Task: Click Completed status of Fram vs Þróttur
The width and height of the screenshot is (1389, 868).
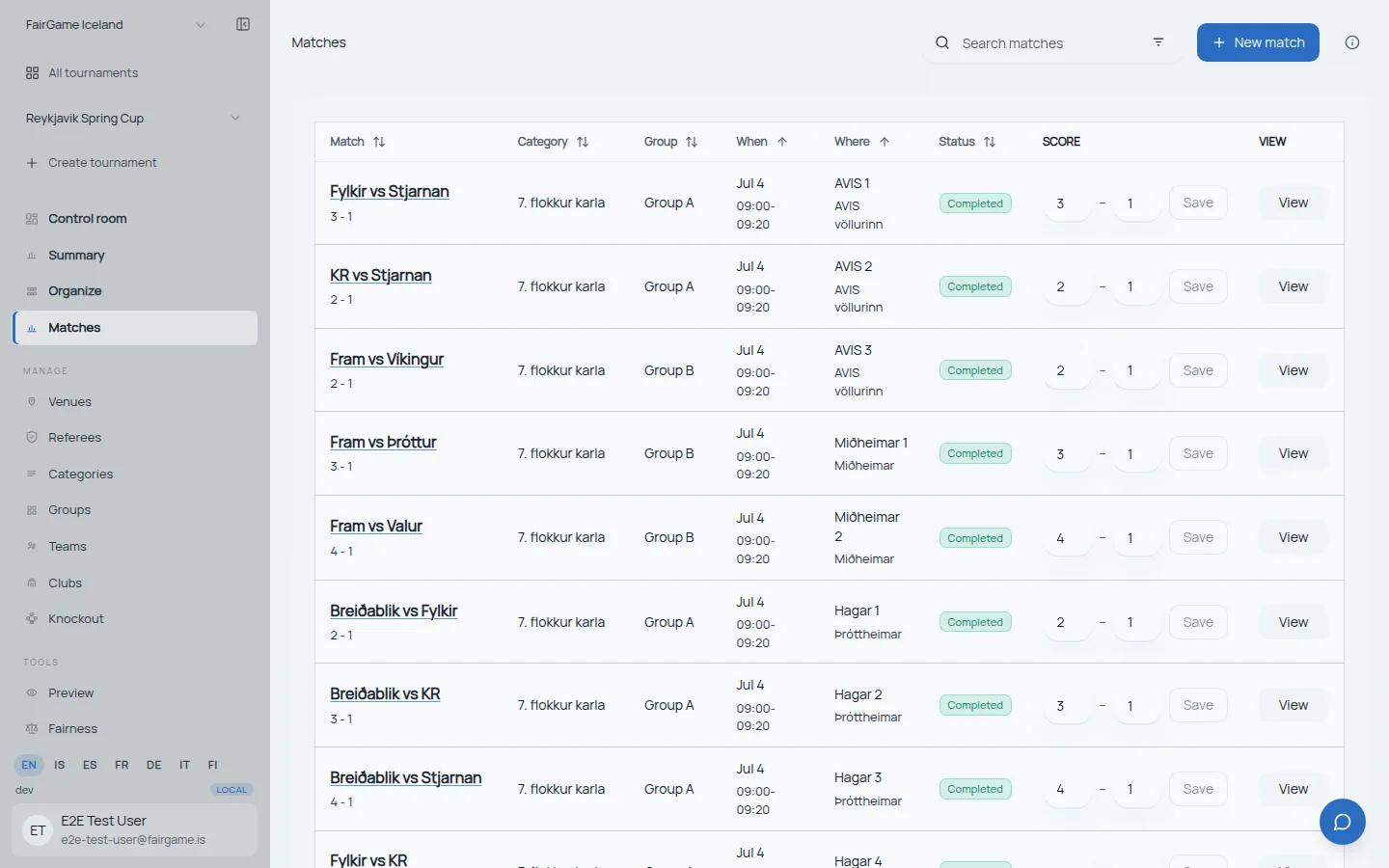Action: coord(975,453)
